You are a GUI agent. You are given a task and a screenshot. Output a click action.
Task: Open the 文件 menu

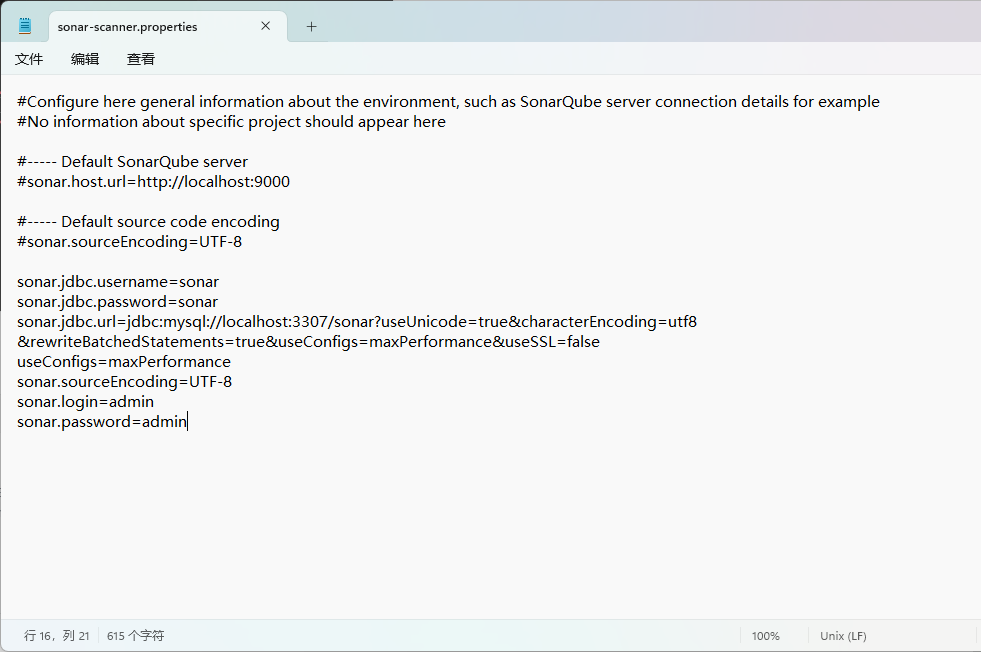click(x=29, y=59)
